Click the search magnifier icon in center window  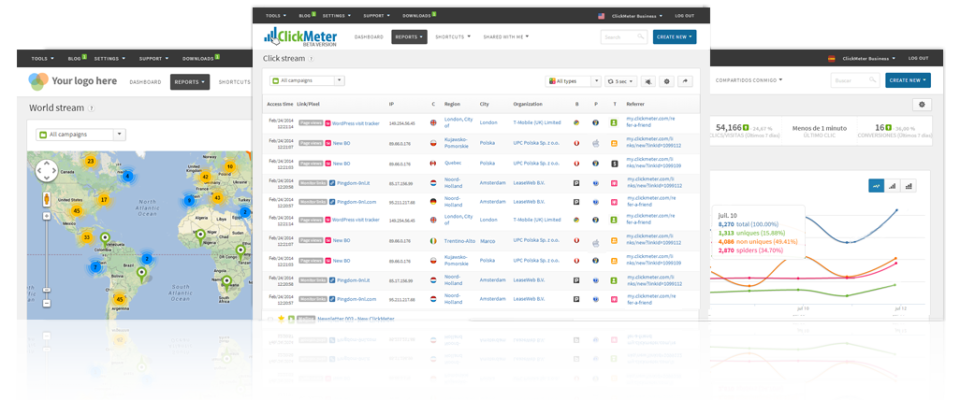click(x=640, y=37)
